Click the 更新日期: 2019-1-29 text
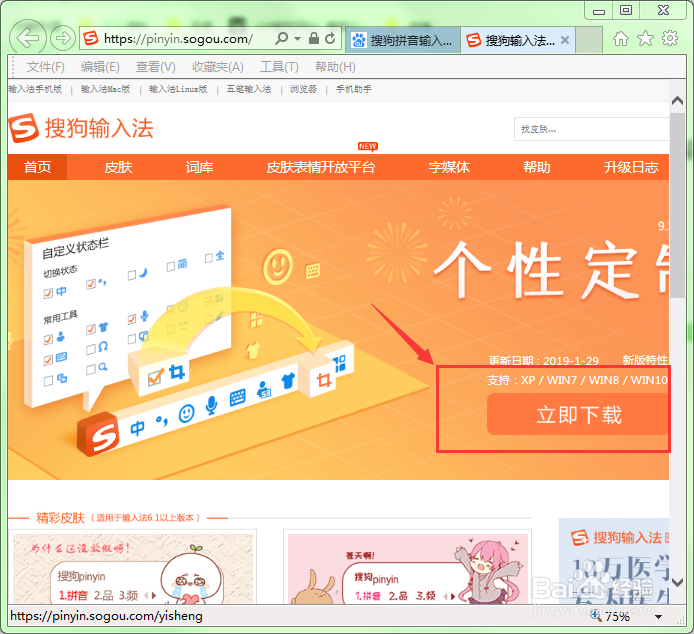694x634 pixels. [x=544, y=360]
